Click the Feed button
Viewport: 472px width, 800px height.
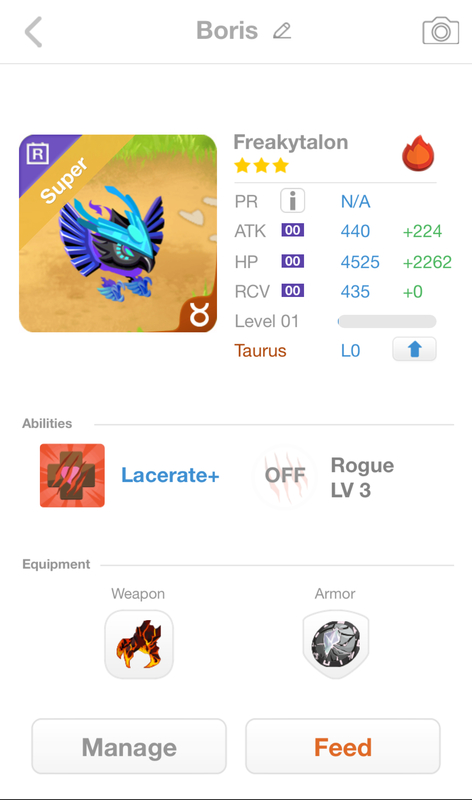click(343, 746)
